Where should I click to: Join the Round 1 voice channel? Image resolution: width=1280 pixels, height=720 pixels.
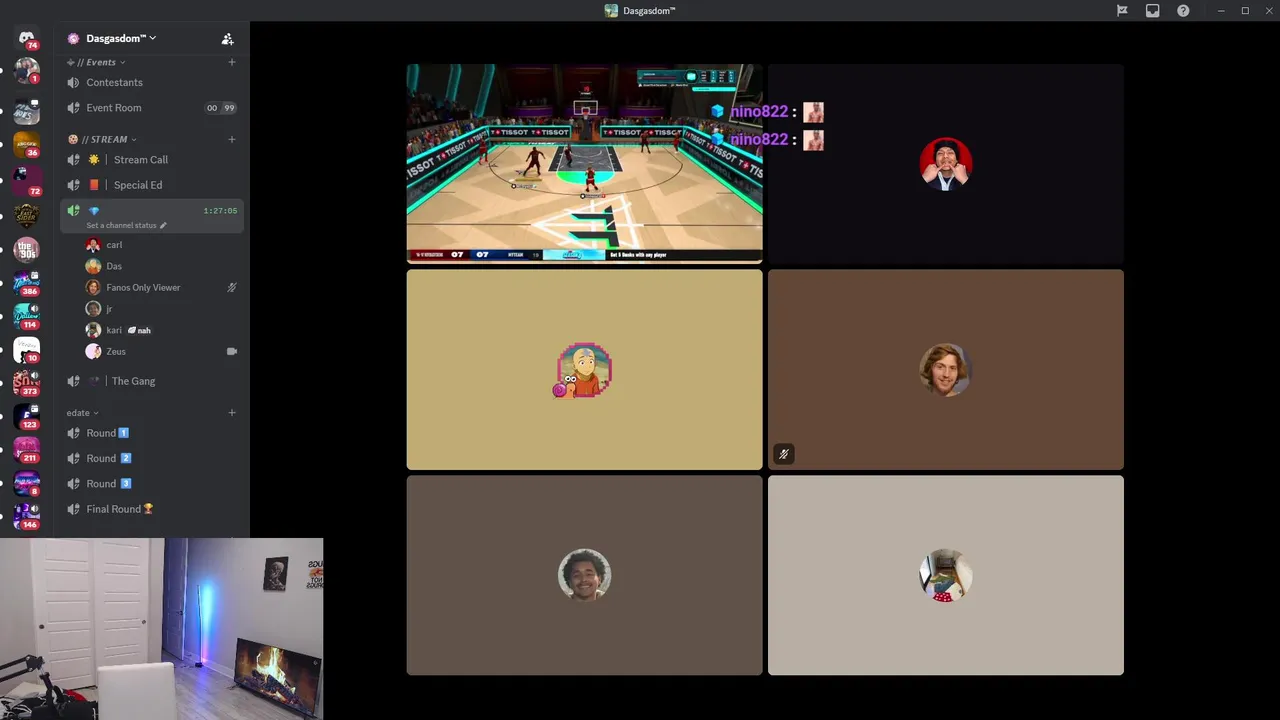152,433
